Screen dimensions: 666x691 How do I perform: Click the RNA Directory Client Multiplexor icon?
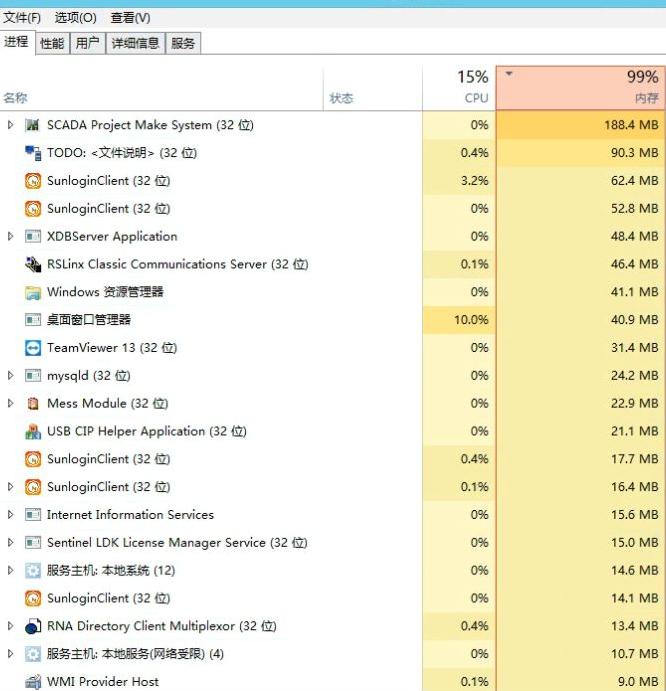[x=33, y=626]
